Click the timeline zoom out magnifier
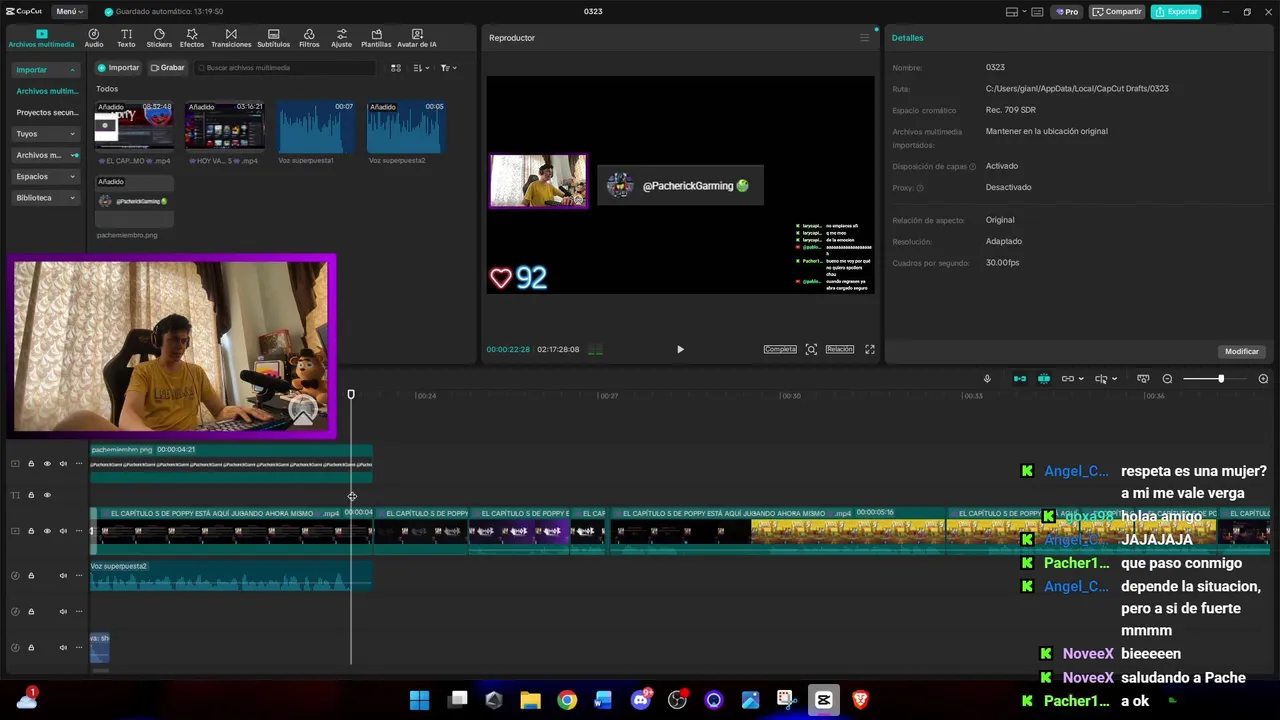 pyautogui.click(x=1167, y=379)
